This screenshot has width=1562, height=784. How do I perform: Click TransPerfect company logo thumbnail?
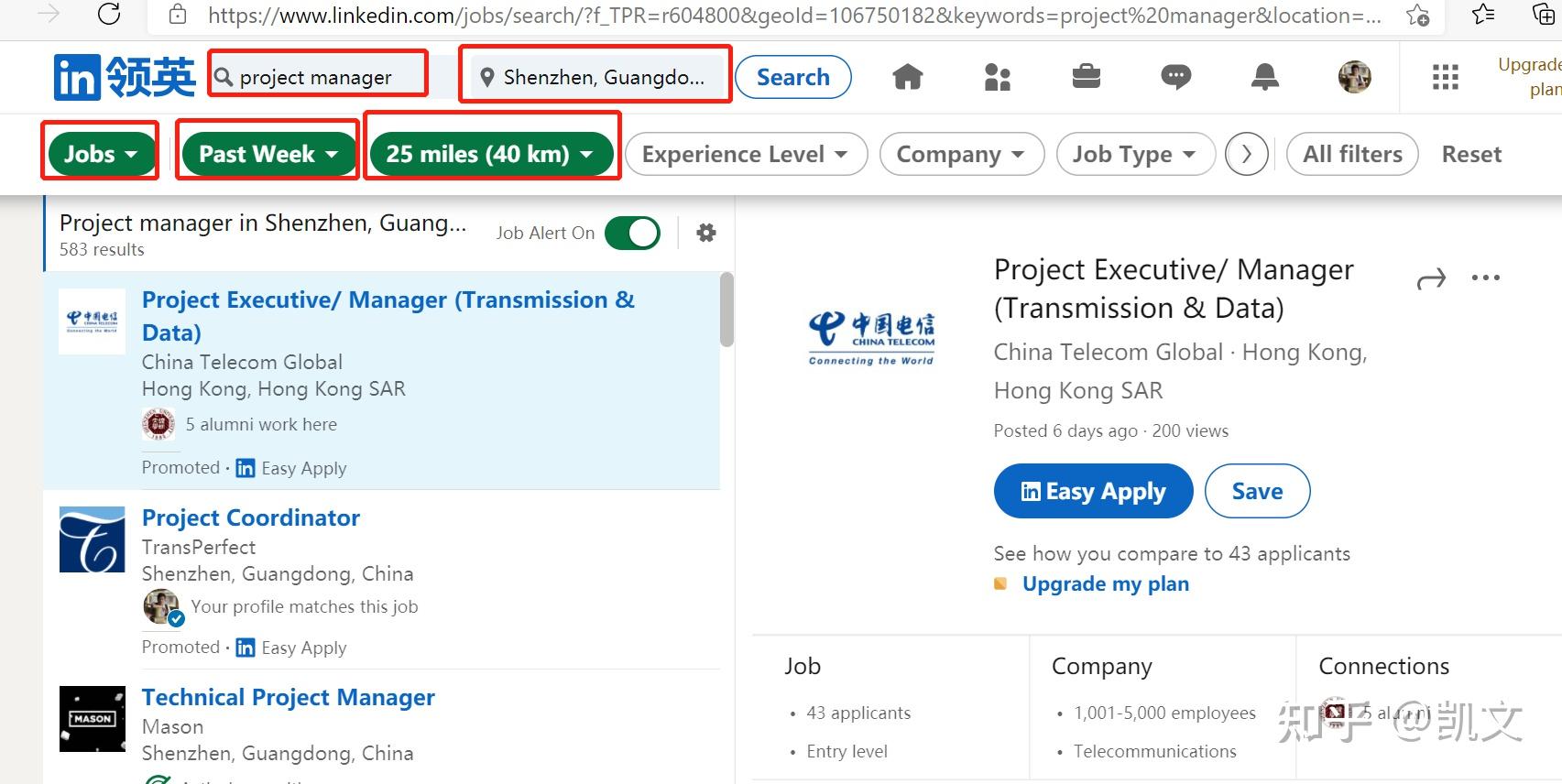point(92,539)
